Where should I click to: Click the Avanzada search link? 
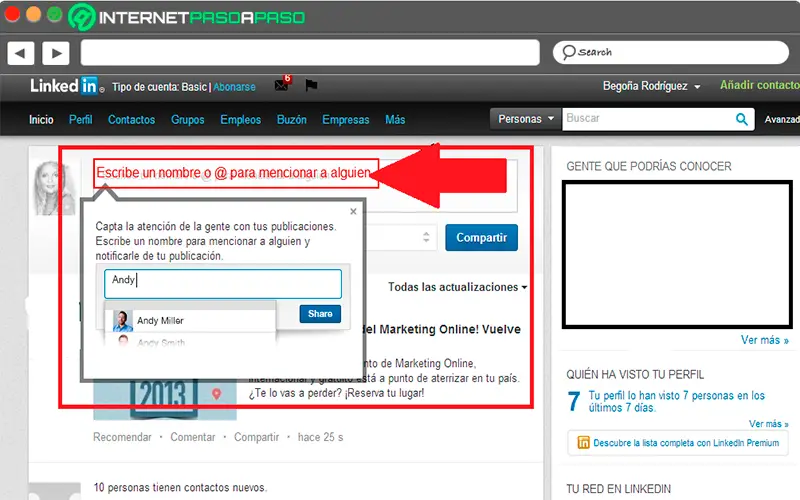tap(782, 119)
